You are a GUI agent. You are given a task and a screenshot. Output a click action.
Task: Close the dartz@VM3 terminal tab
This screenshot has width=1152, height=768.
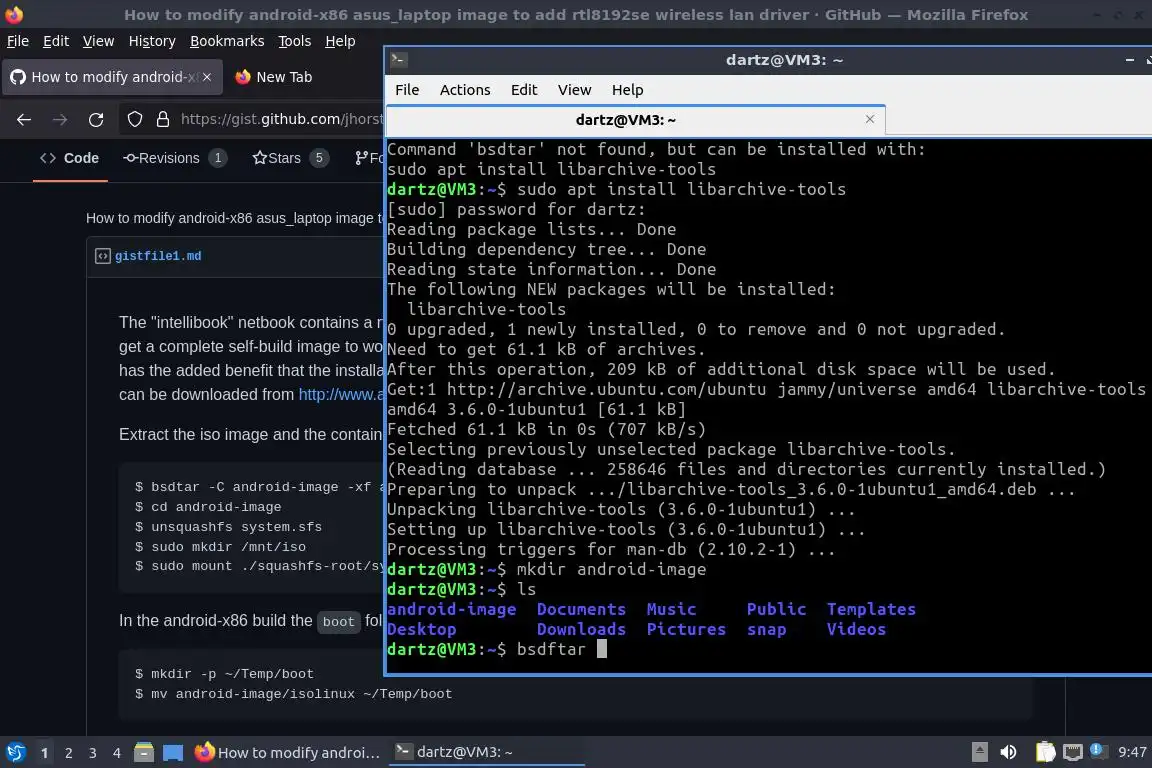tap(870, 119)
